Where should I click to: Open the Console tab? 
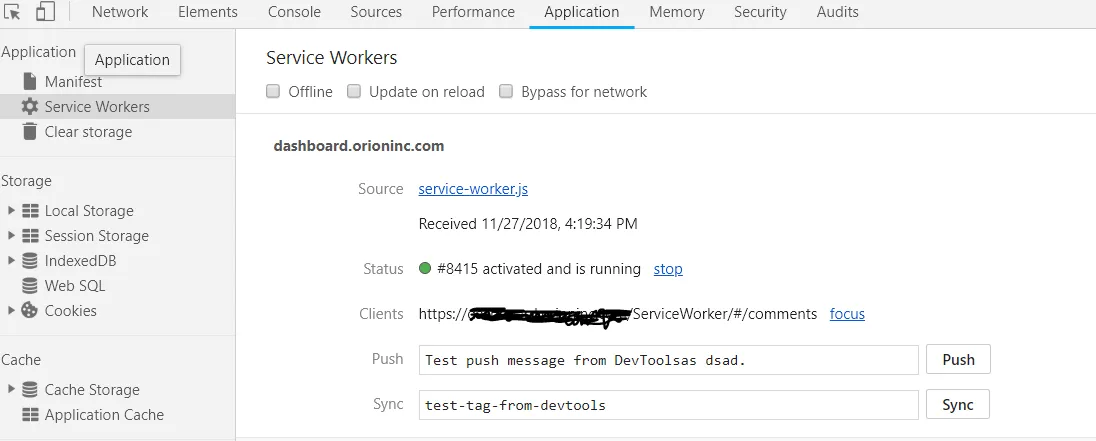tap(294, 12)
